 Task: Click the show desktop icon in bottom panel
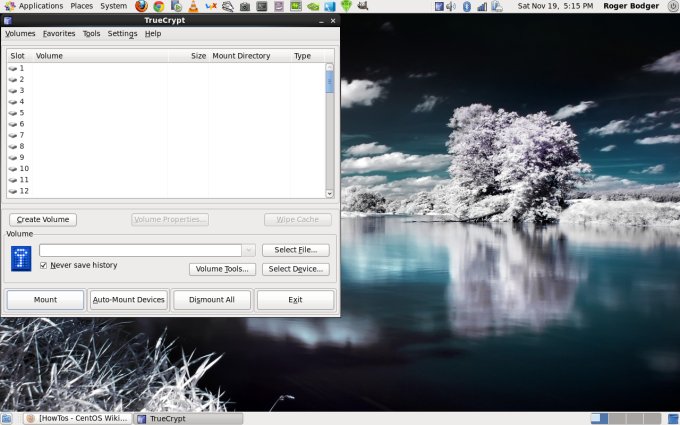7,418
